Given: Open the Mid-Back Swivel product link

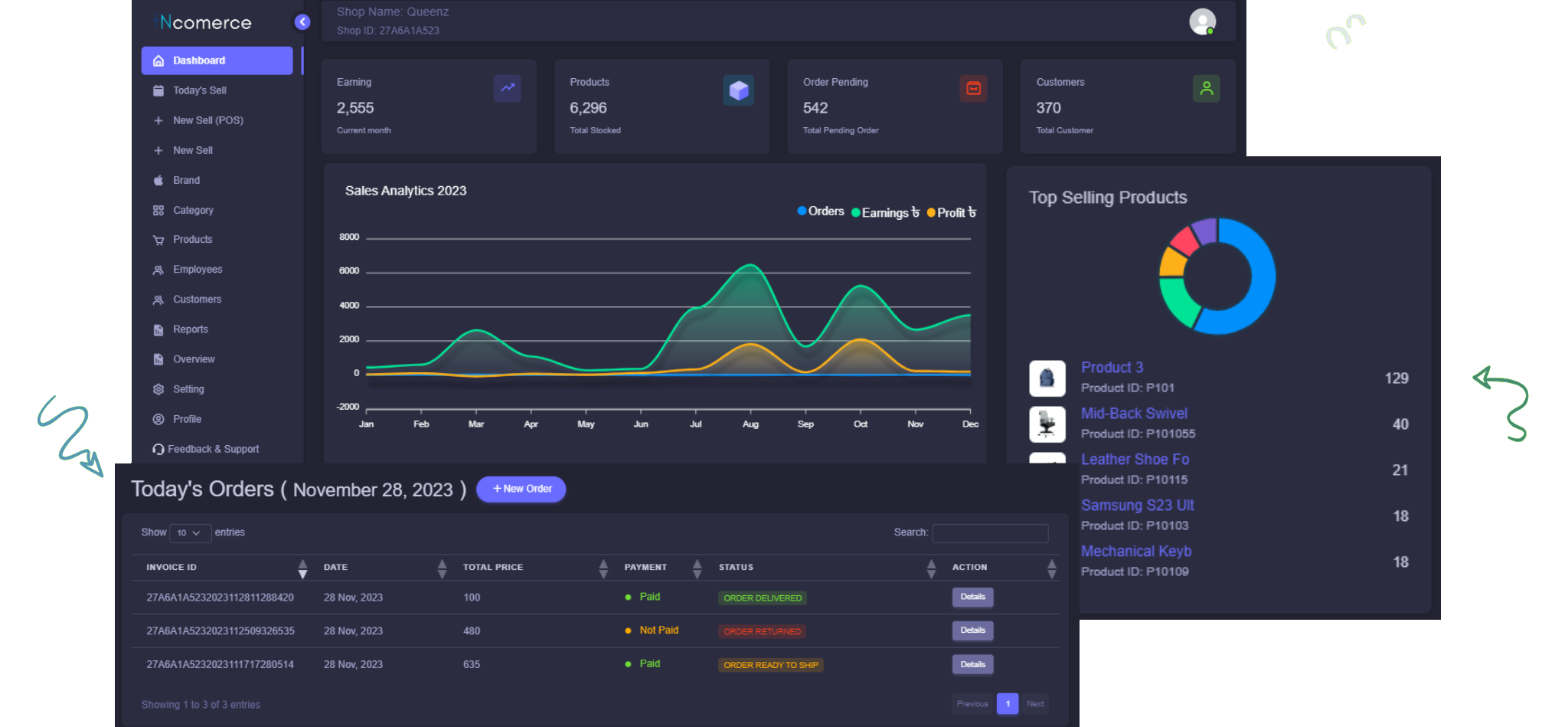Looking at the screenshot, I should (1134, 414).
